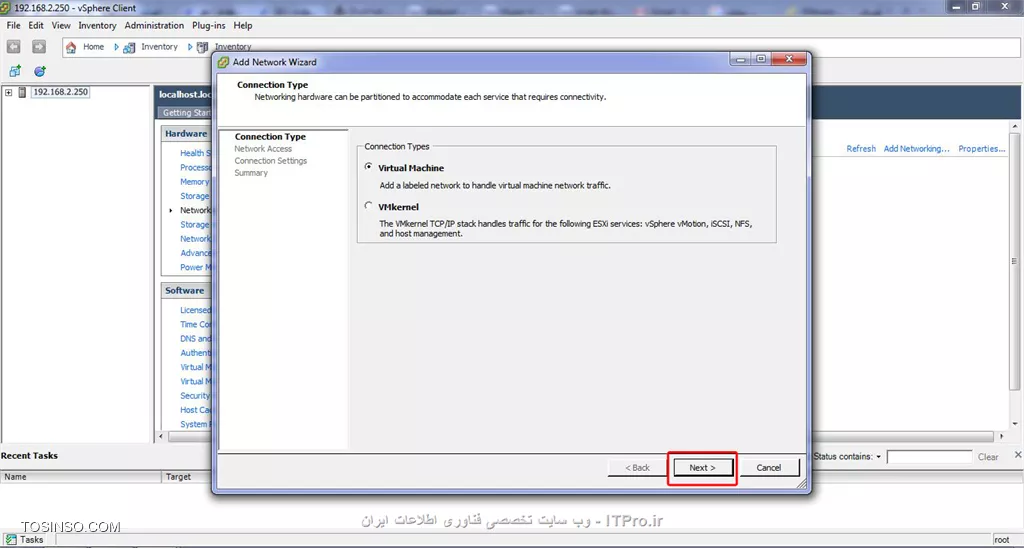The height and width of the screenshot is (548, 1024).
Task: Click the globe-shaped toolbar icon beside it
Action: click(40, 71)
